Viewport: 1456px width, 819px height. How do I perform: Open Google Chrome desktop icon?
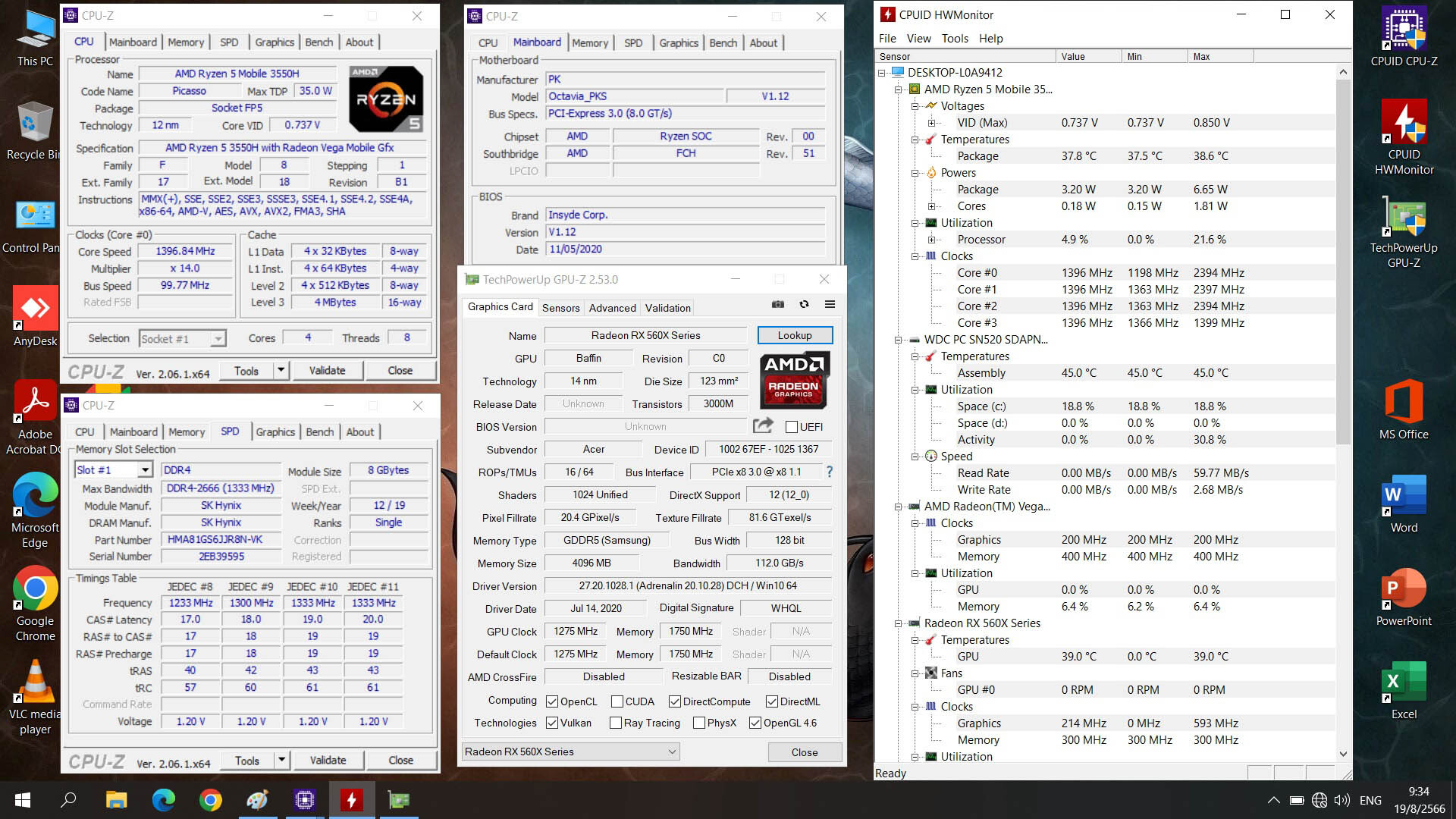[x=35, y=604]
